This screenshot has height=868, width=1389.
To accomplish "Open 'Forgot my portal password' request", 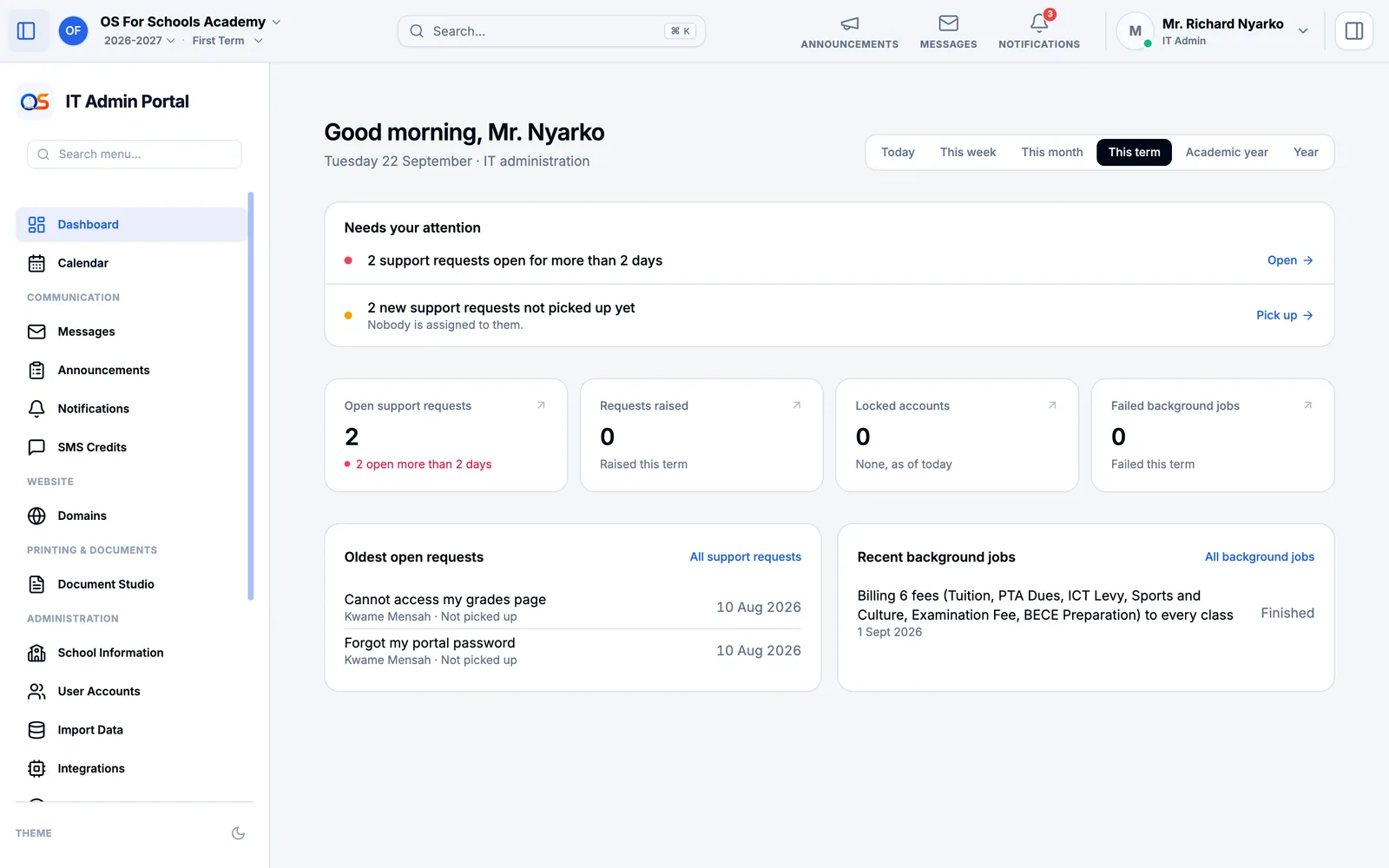I will coord(573,650).
